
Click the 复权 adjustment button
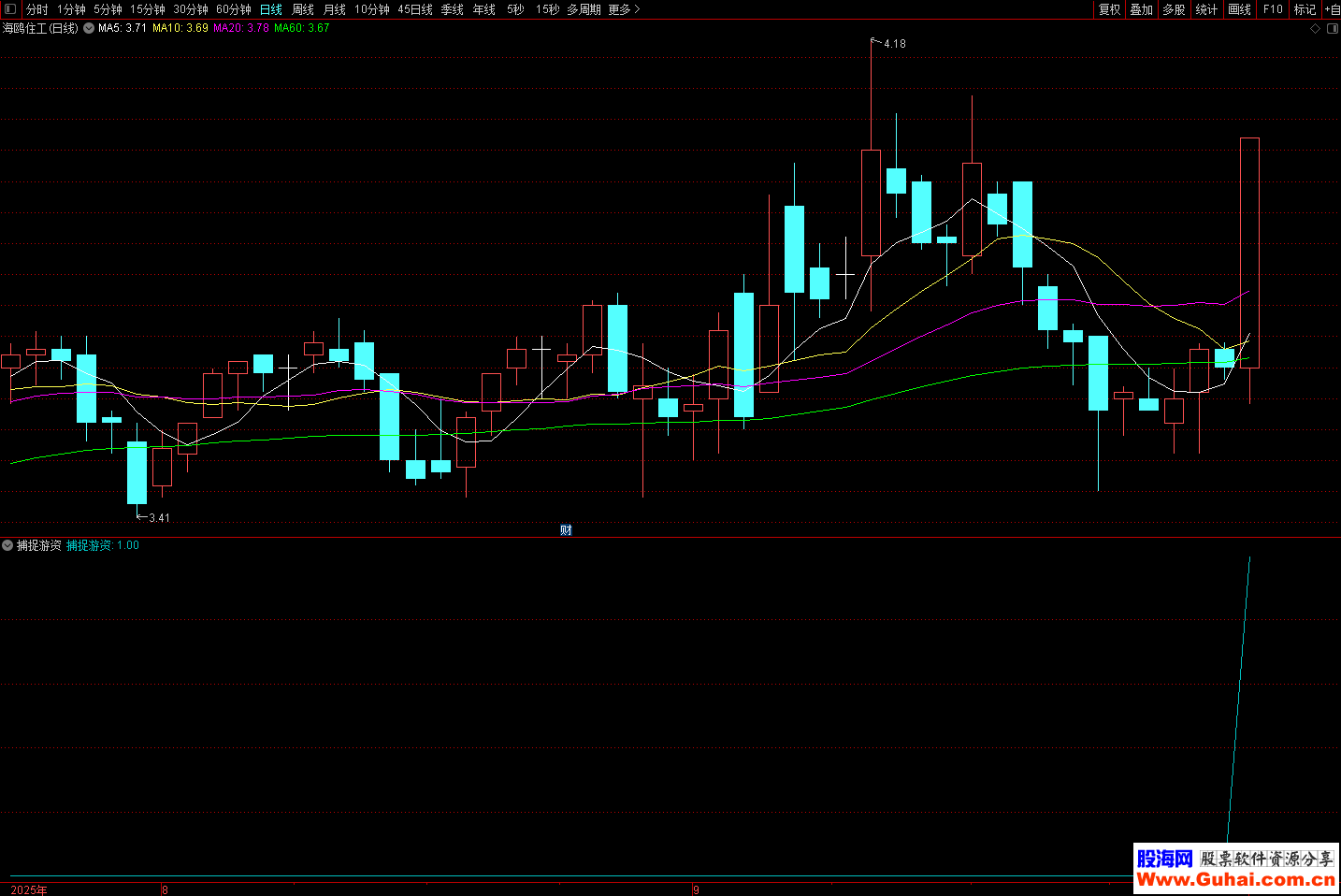(x=1110, y=9)
